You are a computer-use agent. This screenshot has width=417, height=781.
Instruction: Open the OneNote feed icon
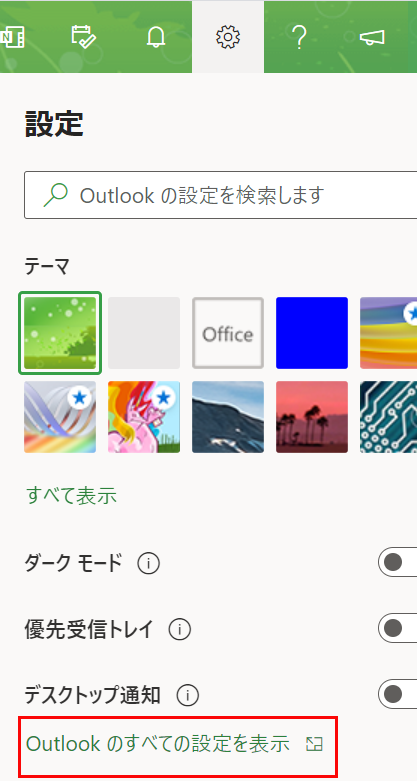[x=12, y=37]
